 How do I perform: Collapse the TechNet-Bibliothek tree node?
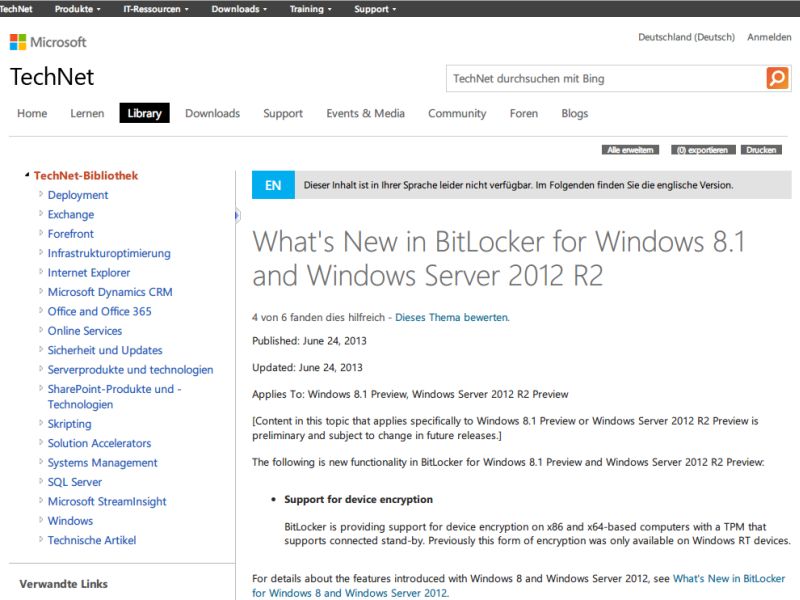(27, 175)
